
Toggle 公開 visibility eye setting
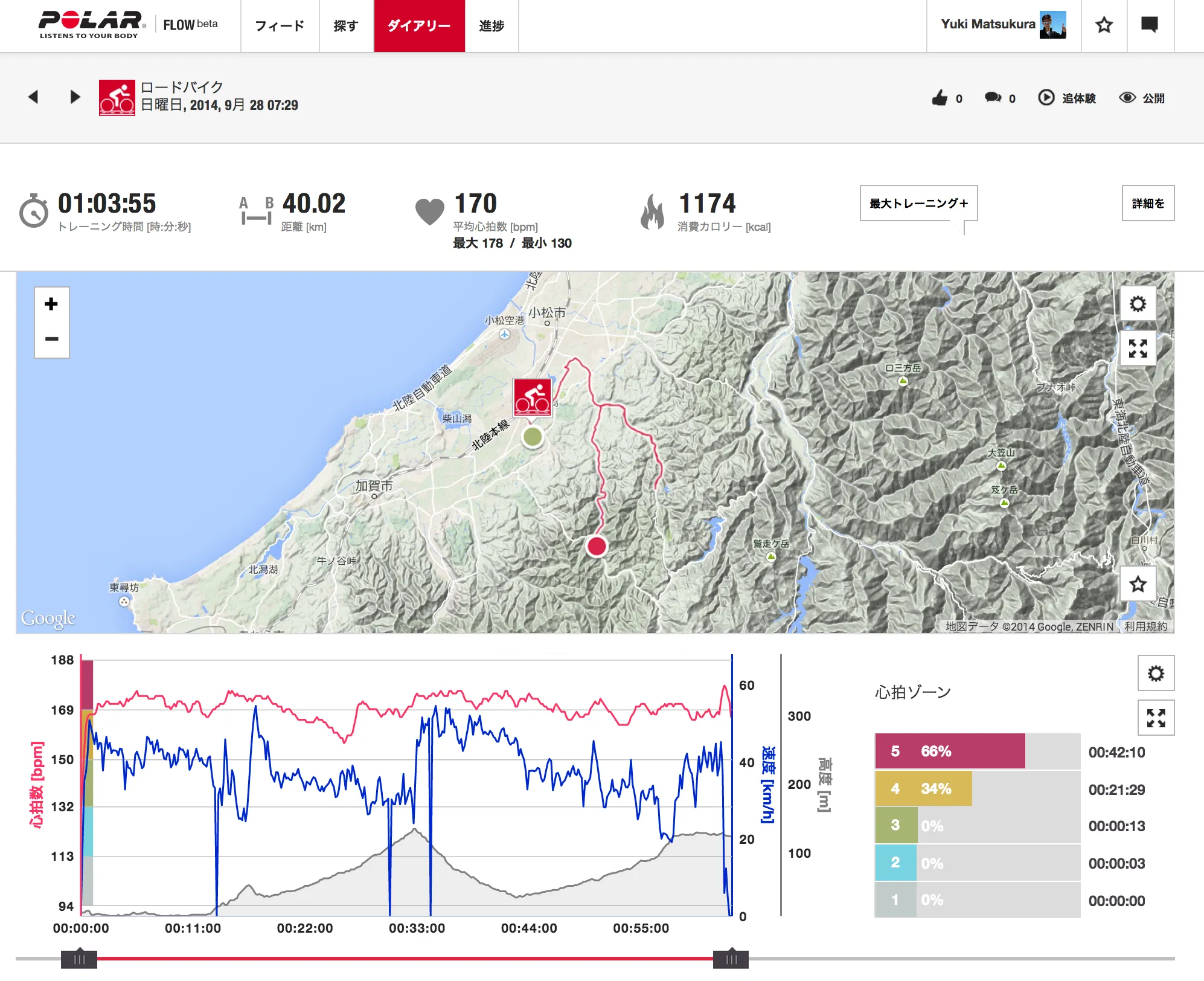[1141, 98]
